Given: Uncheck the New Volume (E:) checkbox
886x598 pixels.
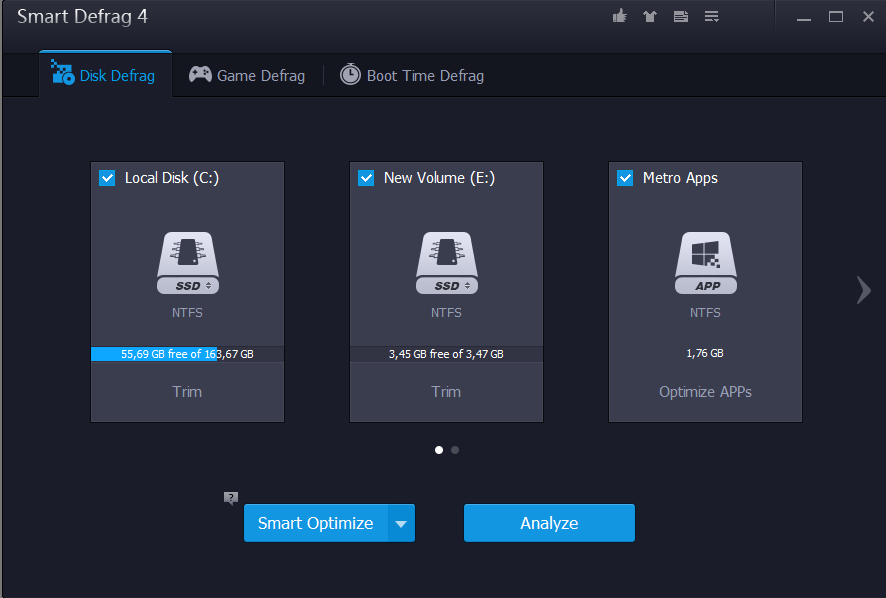Looking at the screenshot, I should point(366,178).
